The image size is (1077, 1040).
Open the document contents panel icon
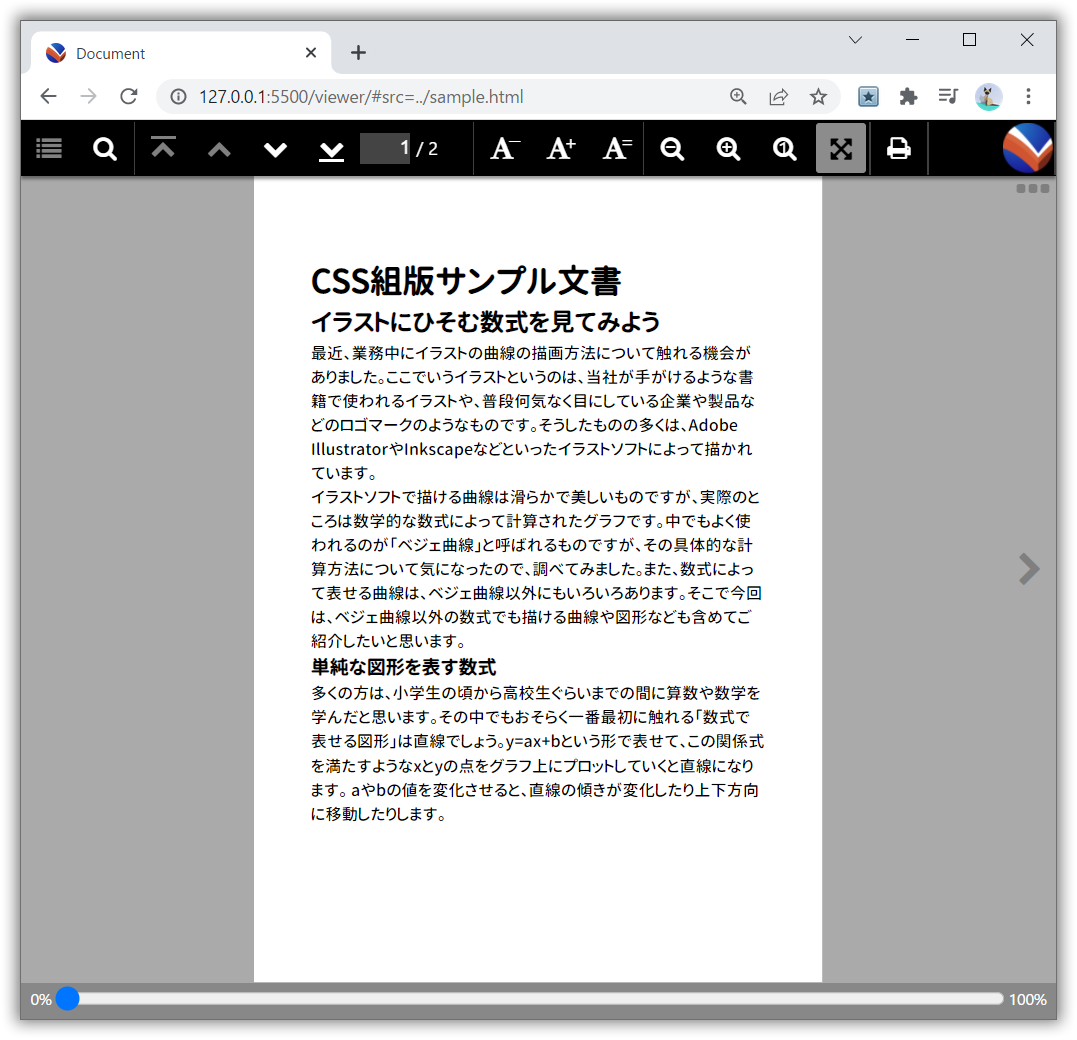click(x=48, y=148)
